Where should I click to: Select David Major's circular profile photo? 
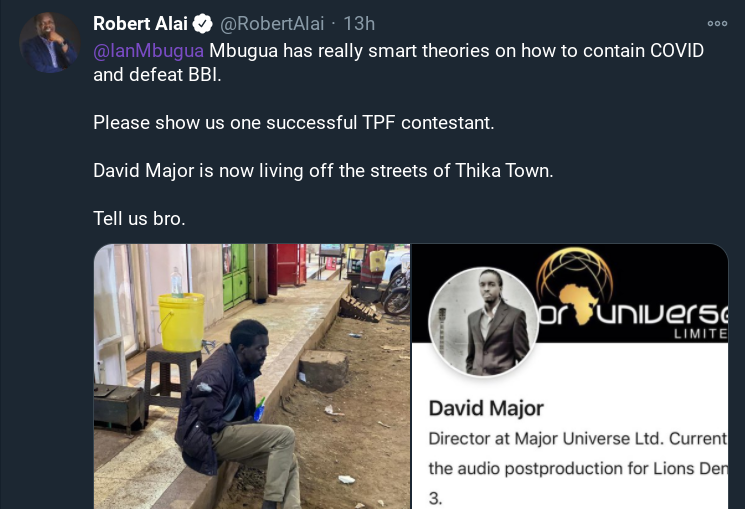click(x=483, y=322)
